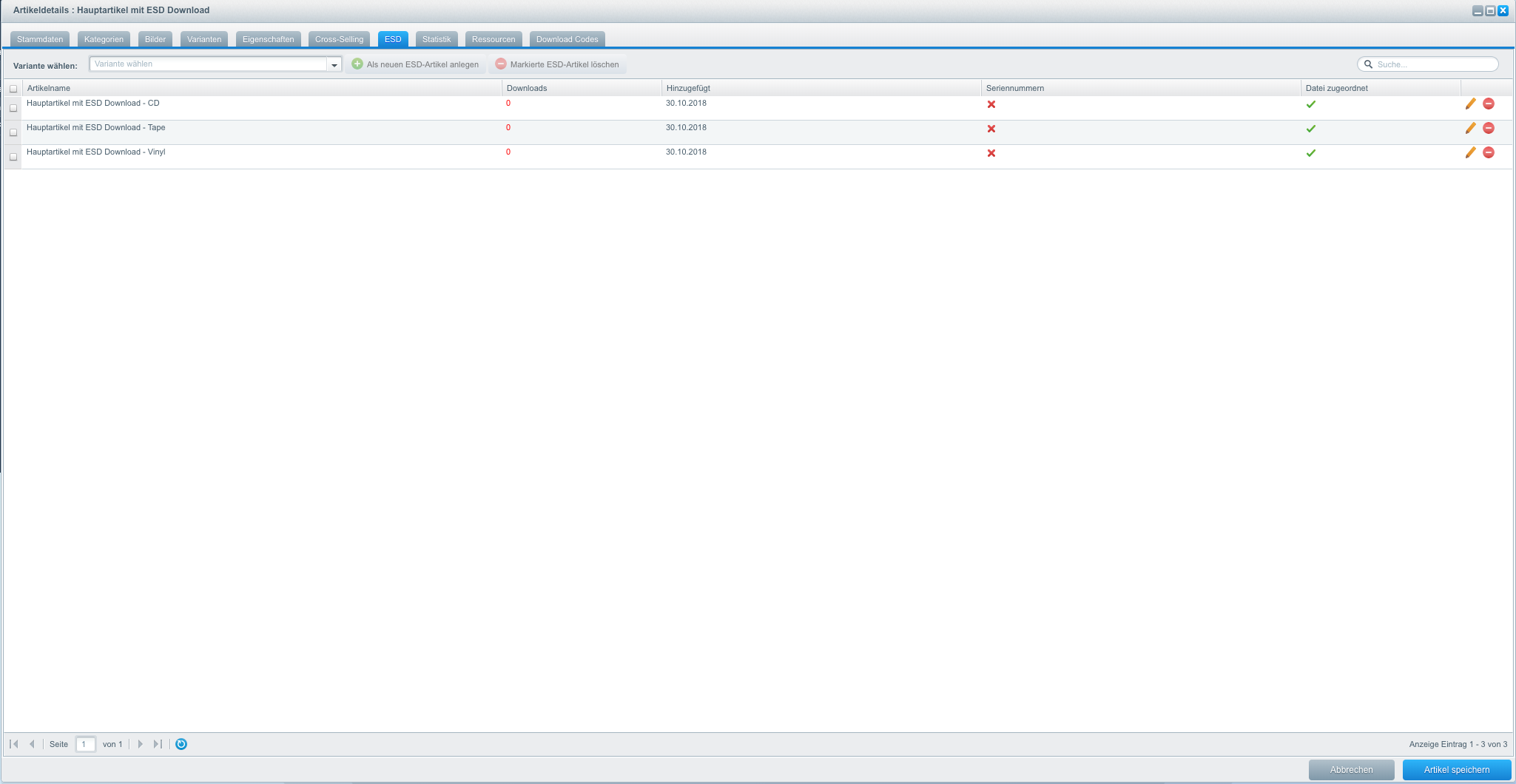1516x784 pixels.
Task: Edit the ESD Download - Vinyl entry
Action: pyautogui.click(x=1470, y=152)
